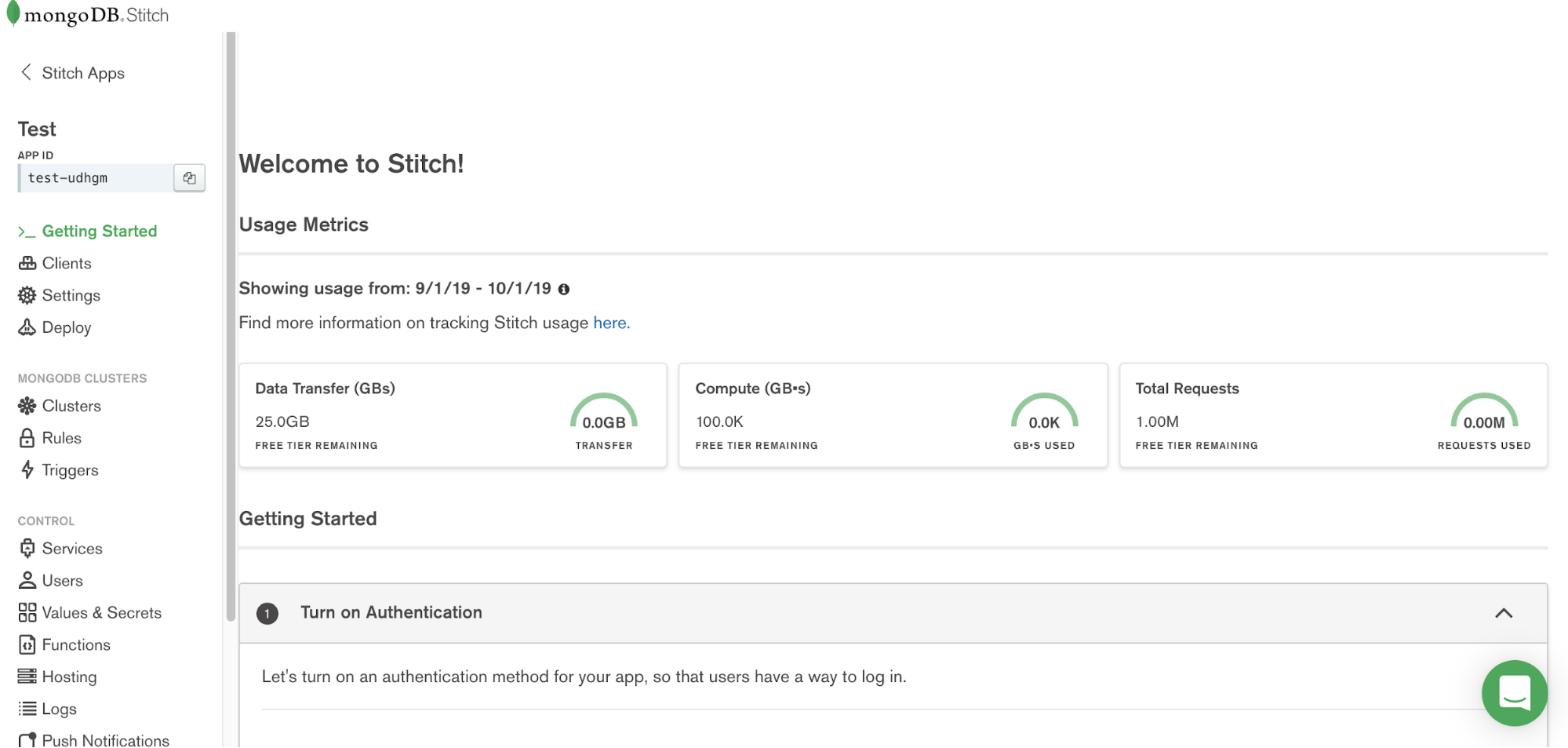Click the Settings gear icon
The width and height of the screenshot is (1568, 748).
pyautogui.click(x=27, y=295)
